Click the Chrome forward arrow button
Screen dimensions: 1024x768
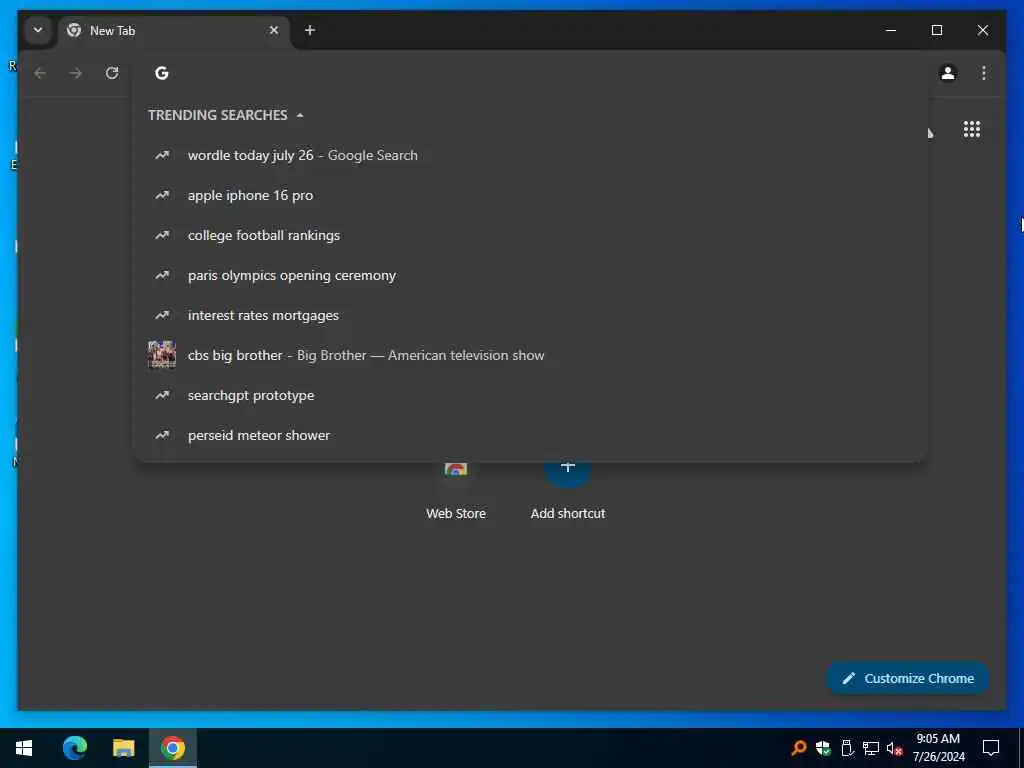[76, 73]
